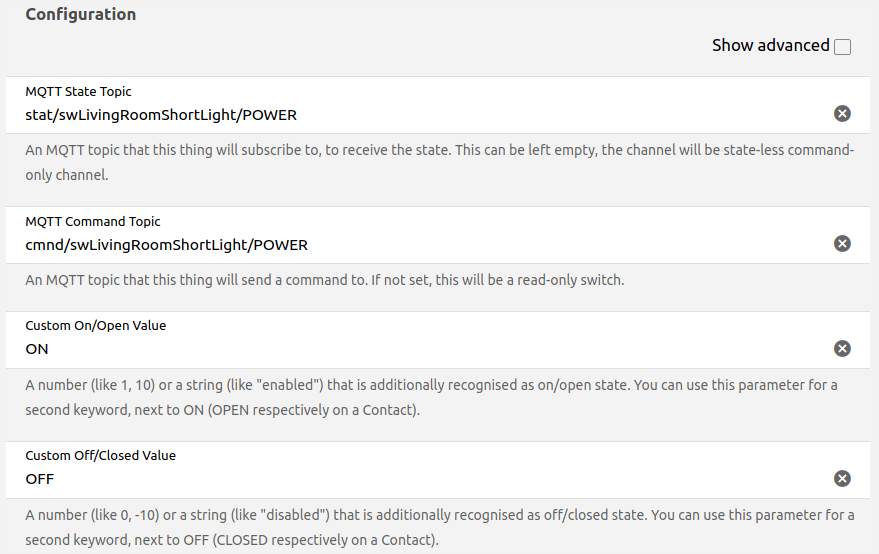Click the MQTT State Topic label
The height and width of the screenshot is (554, 879).
point(78,92)
